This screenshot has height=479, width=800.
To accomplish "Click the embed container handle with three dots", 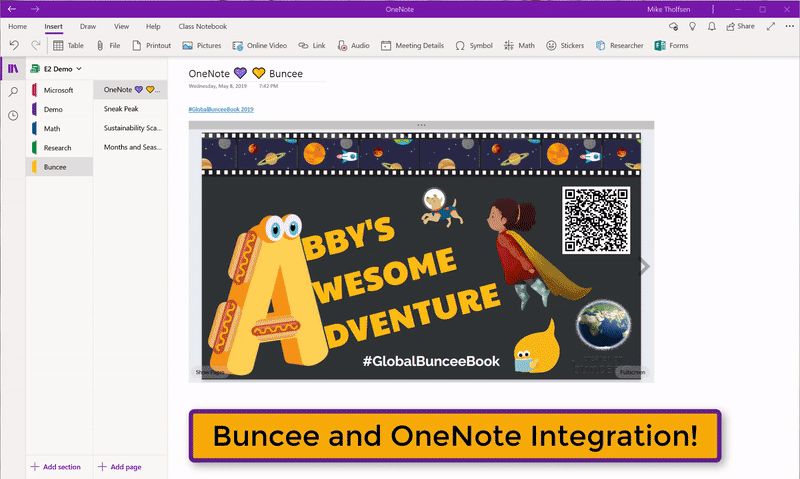I will click(x=421, y=125).
